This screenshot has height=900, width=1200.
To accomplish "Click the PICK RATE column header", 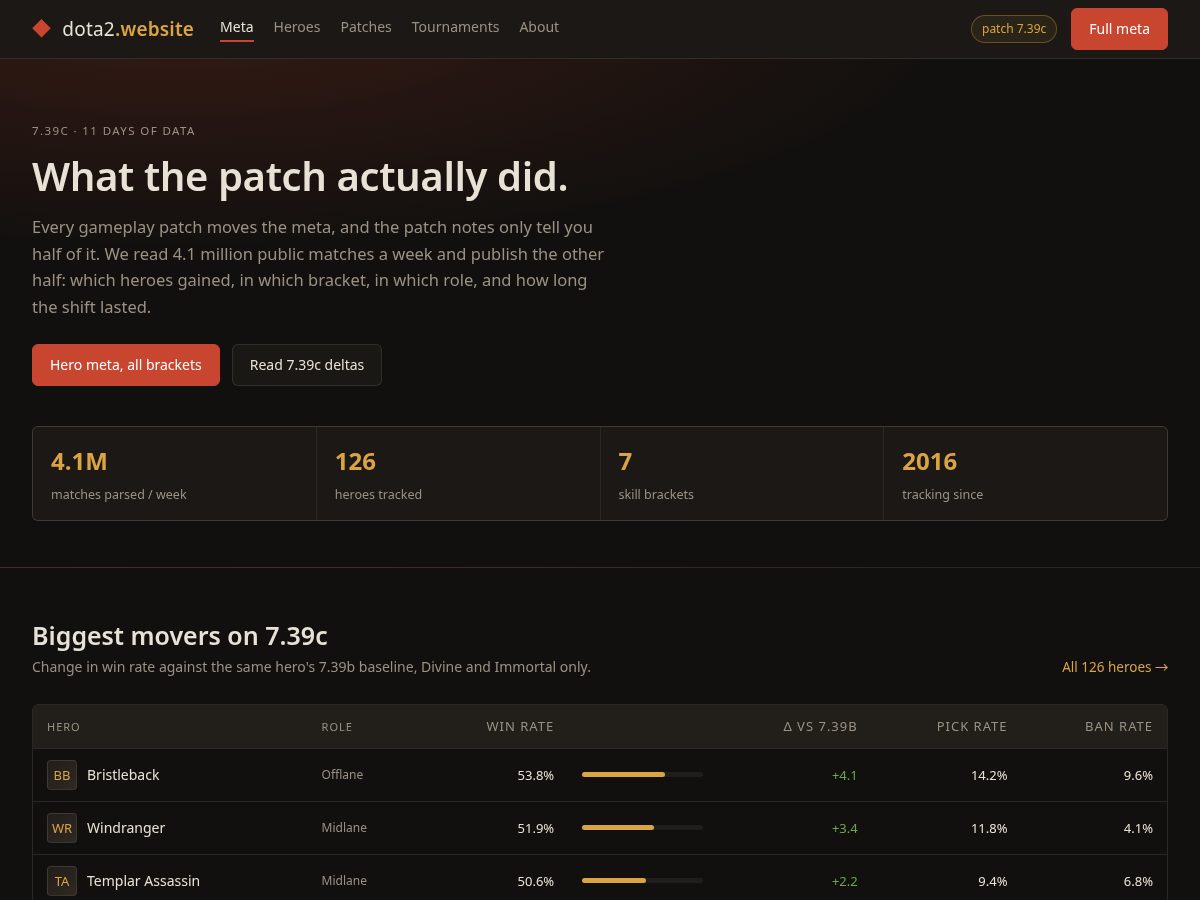I will [972, 727].
